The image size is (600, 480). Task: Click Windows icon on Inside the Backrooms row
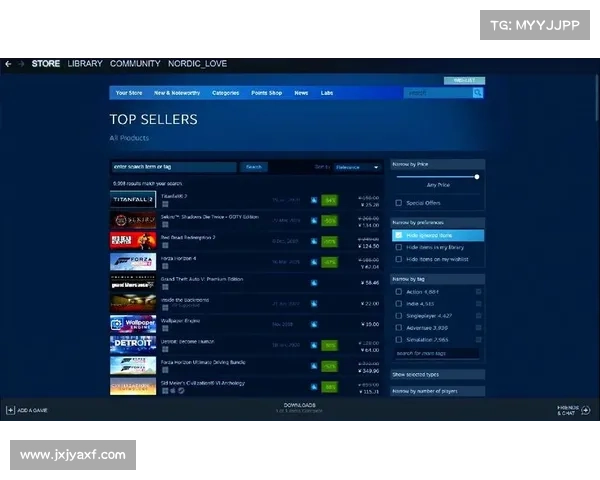coord(165,308)
